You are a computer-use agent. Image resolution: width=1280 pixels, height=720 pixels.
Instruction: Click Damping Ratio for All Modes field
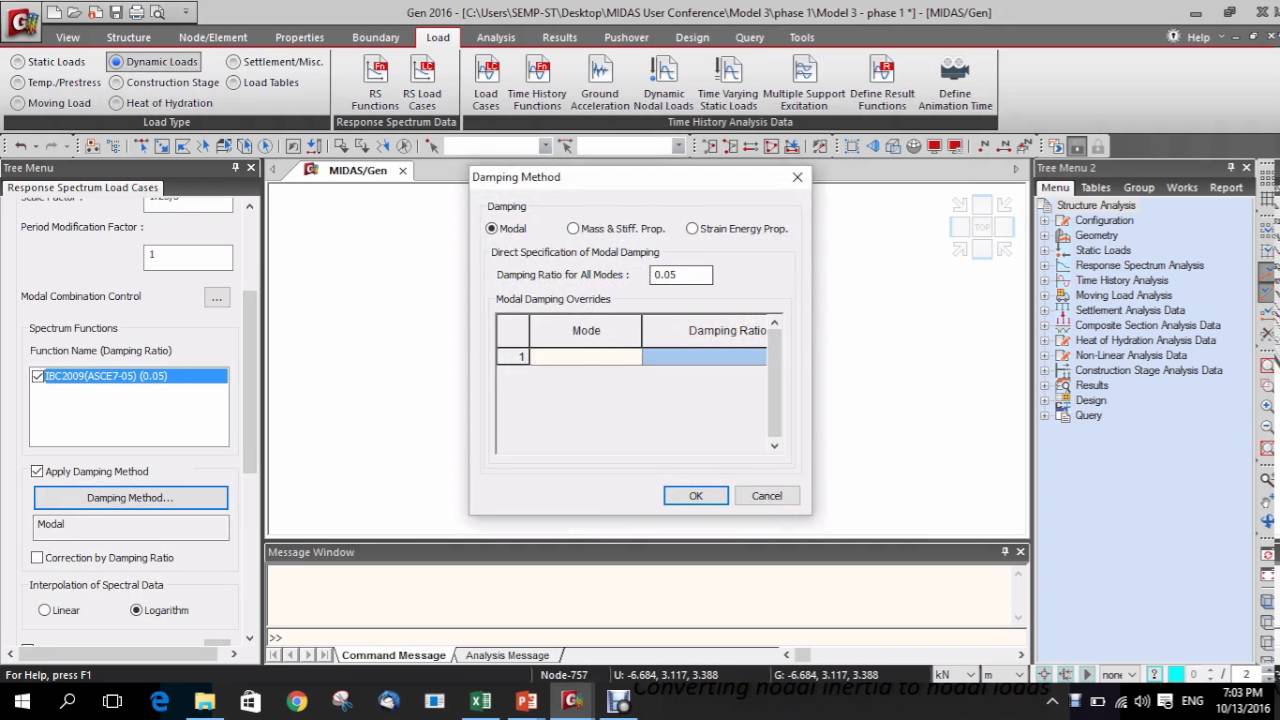click(681, 274)
